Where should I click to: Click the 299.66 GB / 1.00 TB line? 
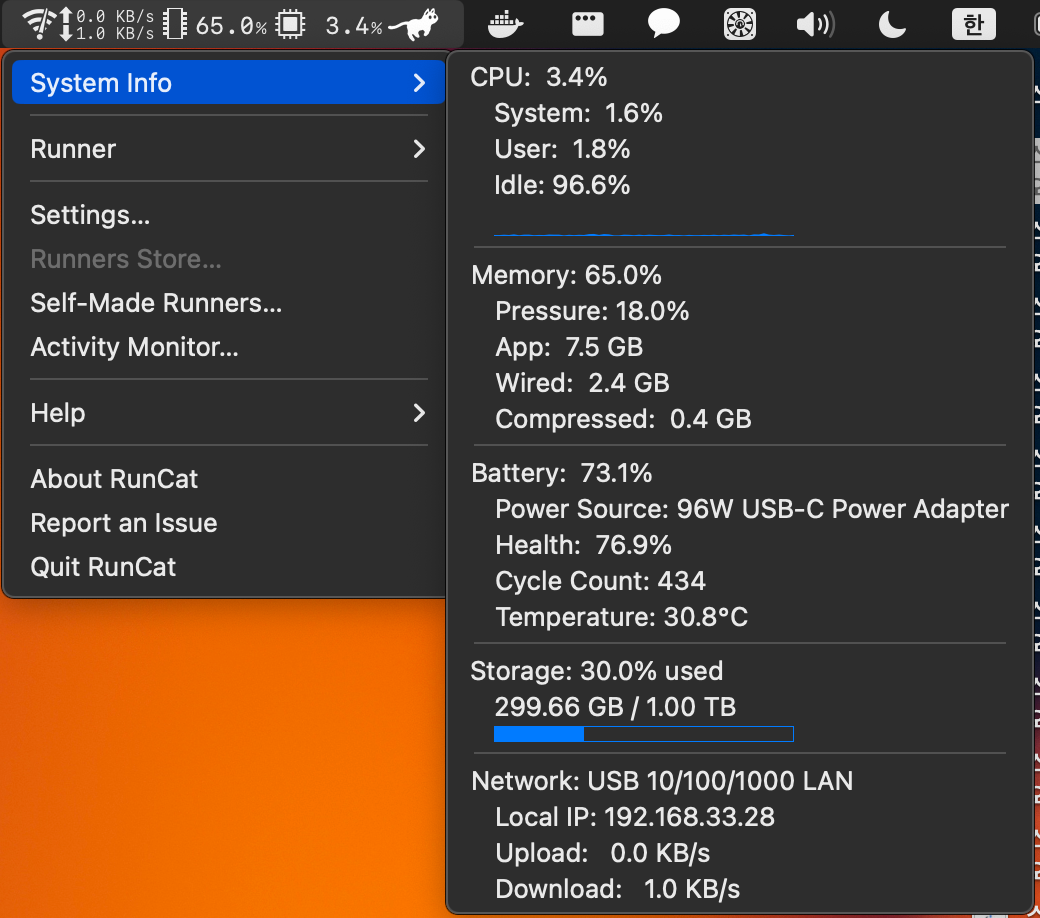click(x=616, y=707)
